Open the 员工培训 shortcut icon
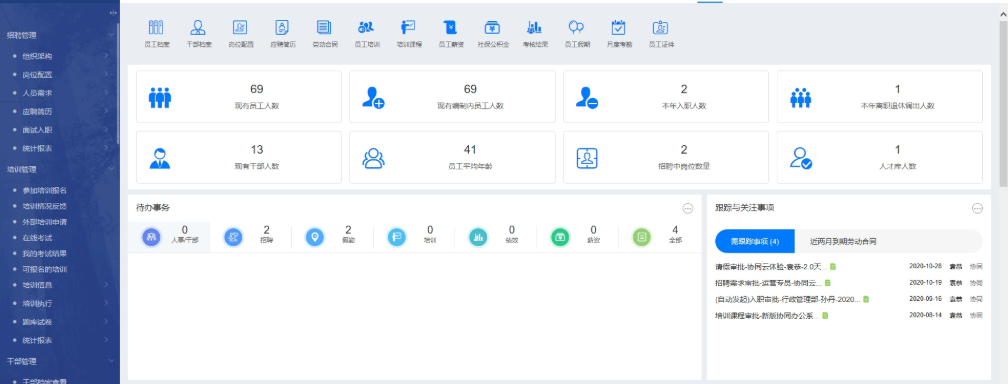The width and height of the screenshot is (1008, 384). [366, 27]
